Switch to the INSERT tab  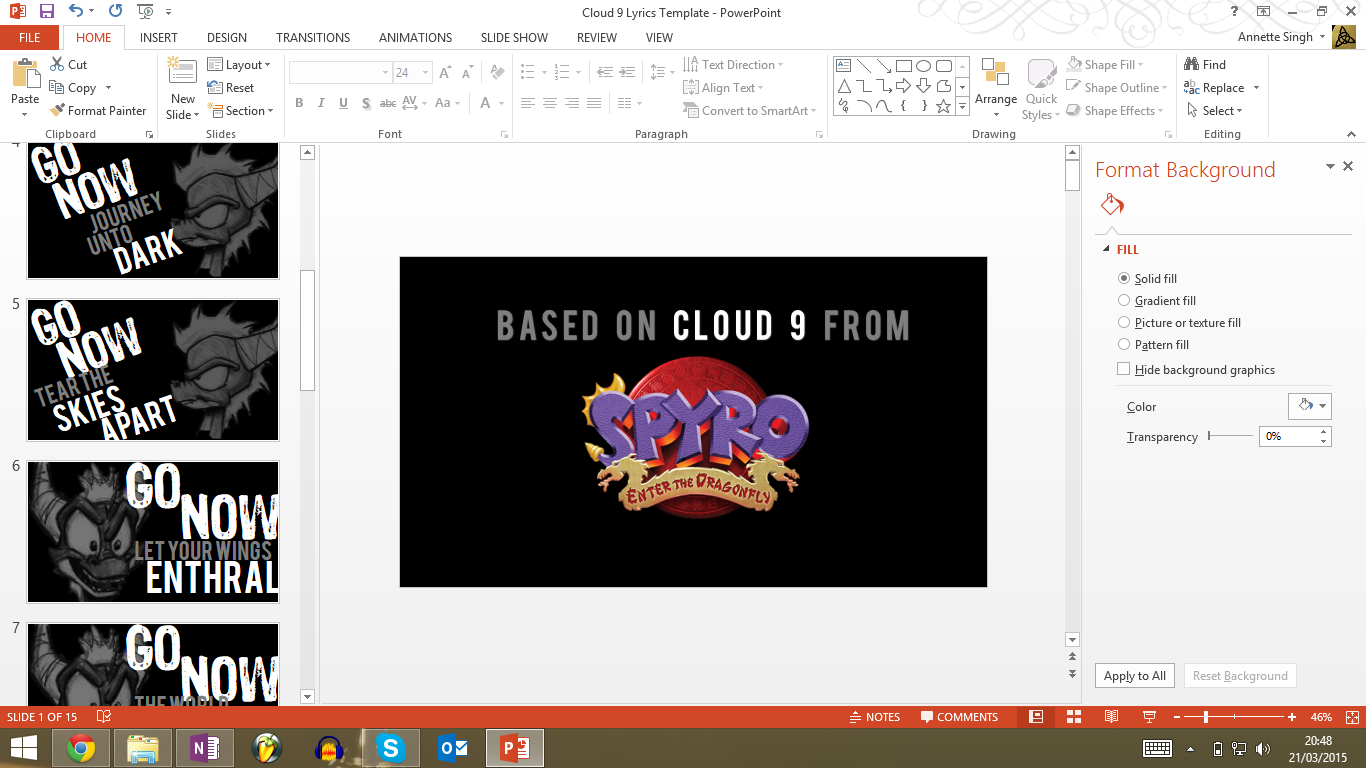pyautogui.click(x=159, y=37)
